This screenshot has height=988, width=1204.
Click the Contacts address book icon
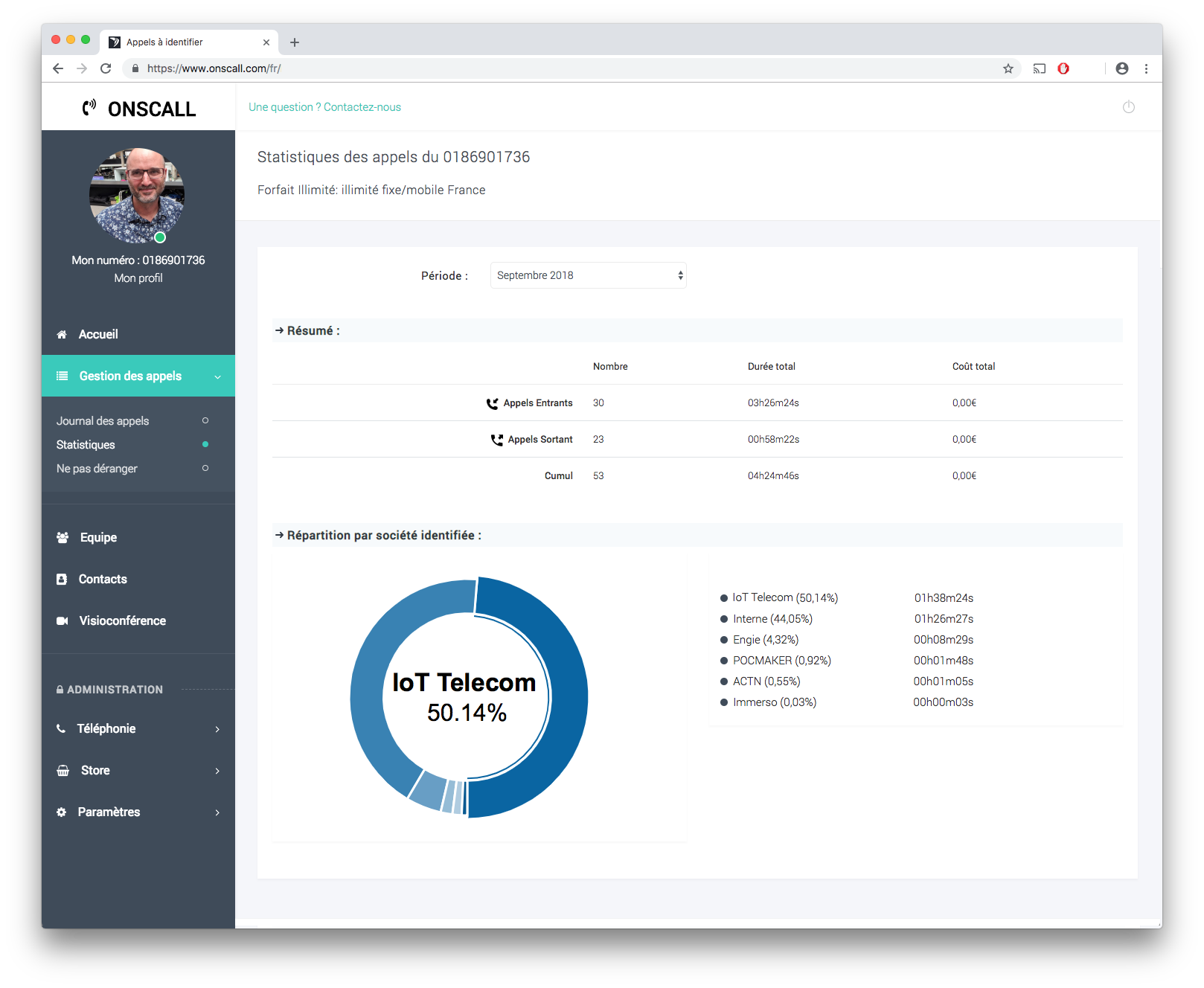click(x=62, y=579)
